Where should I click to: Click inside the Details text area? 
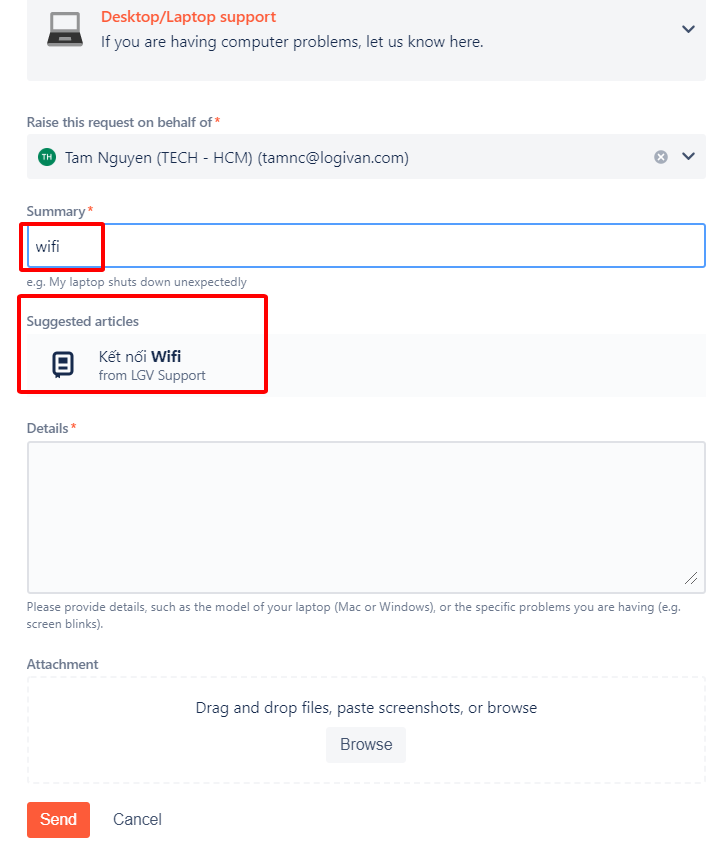365,517
